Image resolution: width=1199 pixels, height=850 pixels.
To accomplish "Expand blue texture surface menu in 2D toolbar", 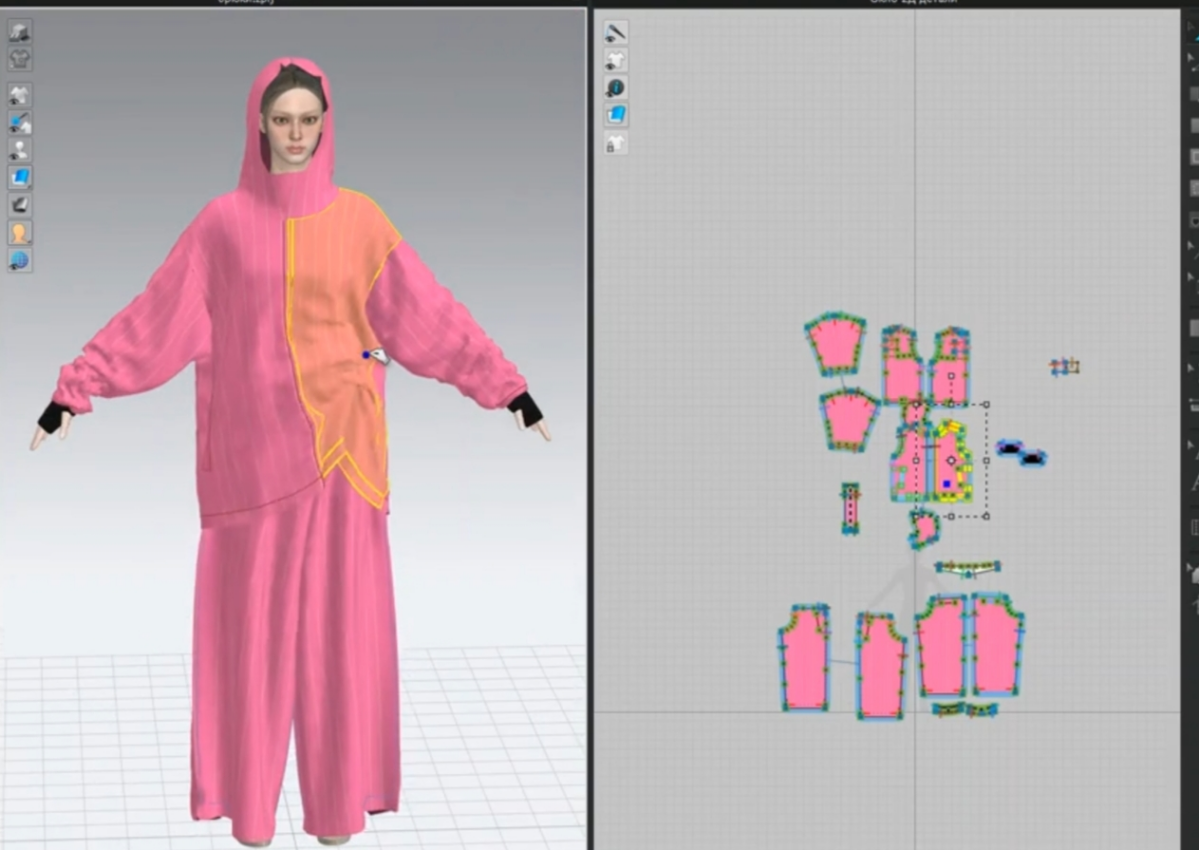I will 616,115.
